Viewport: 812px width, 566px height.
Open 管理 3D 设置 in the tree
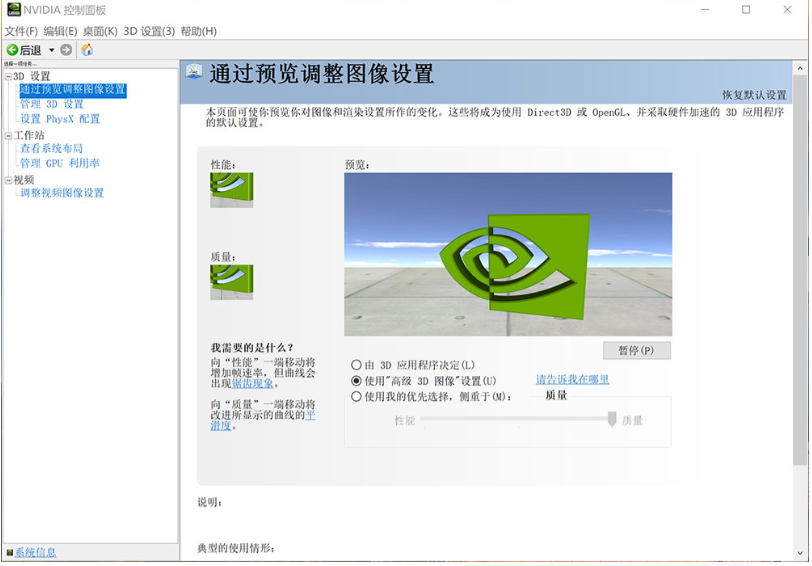click(x=52, y=104)
